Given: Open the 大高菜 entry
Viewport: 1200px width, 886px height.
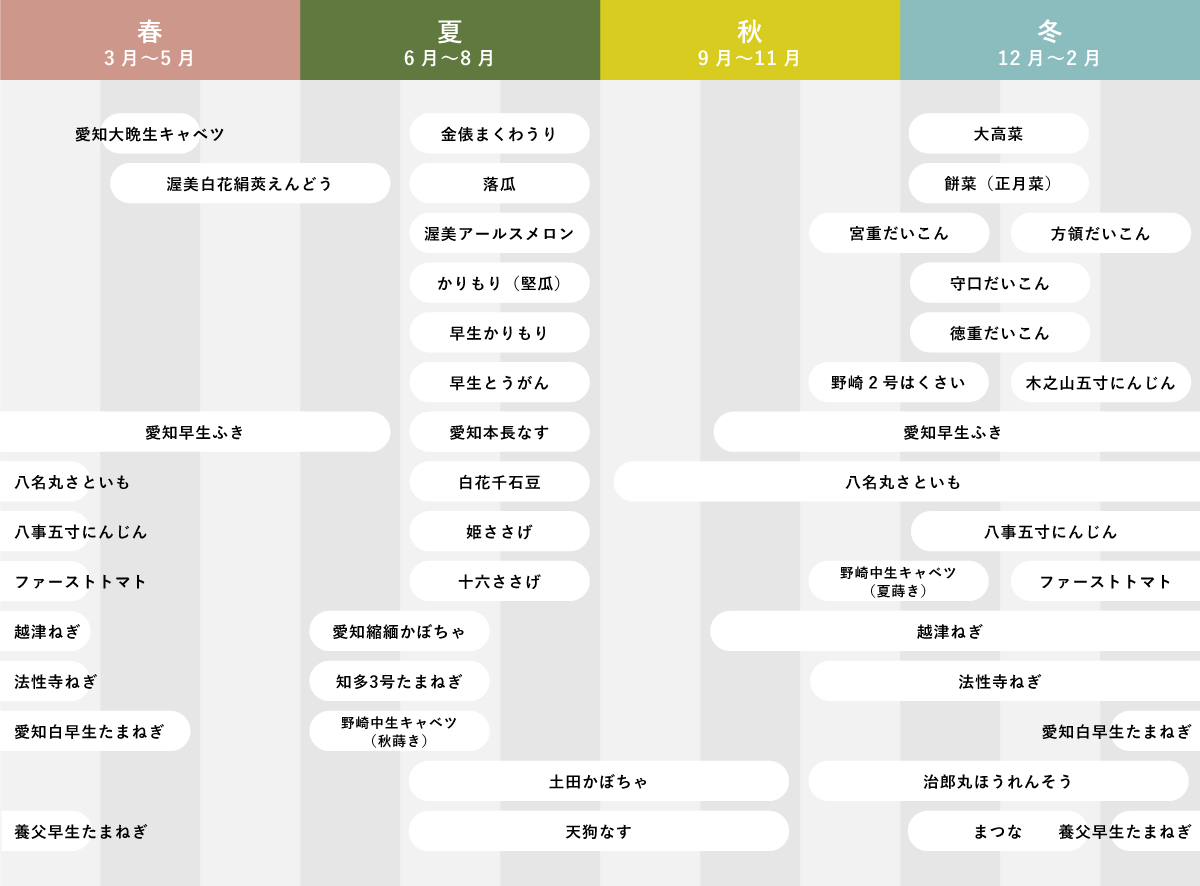Looking at the screenshot, I should (998, 133).
